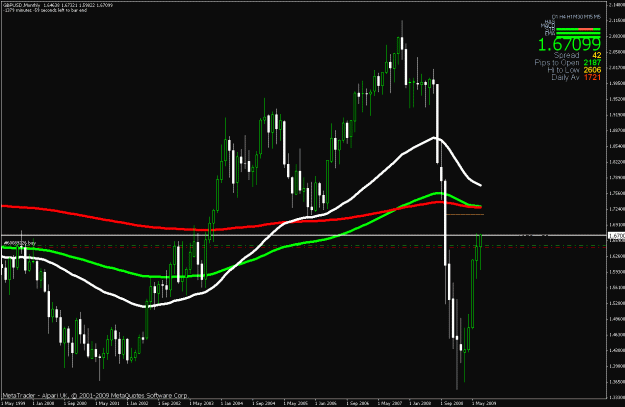Viewport: 625px width, 407px height.
Task: Click the D1 H4 H1 M30 M15 M5 timeframe header
Action: [576, 17]
